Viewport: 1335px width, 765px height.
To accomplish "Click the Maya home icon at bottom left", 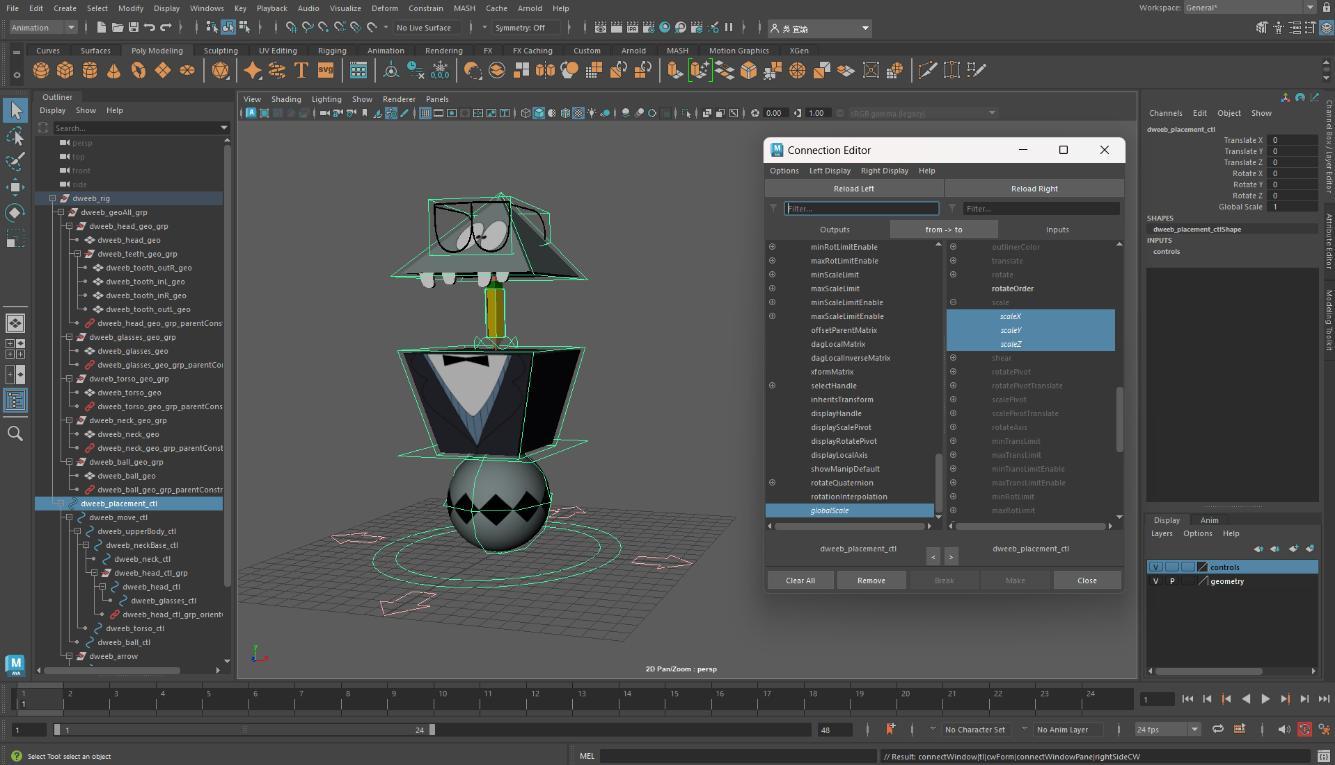I will click(x=15, y=664).
